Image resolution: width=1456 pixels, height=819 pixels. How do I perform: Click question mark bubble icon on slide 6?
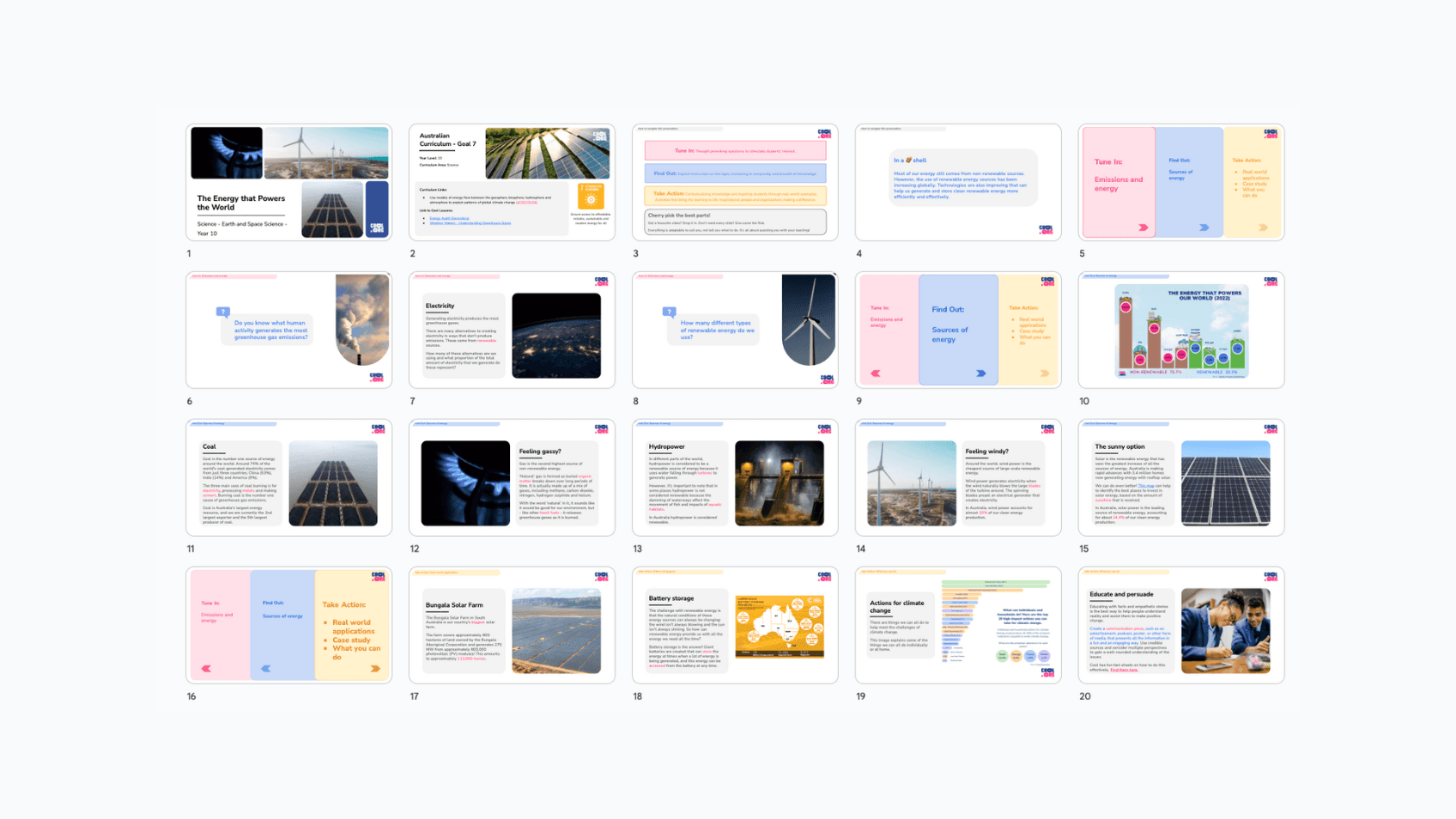coord(223,312)
